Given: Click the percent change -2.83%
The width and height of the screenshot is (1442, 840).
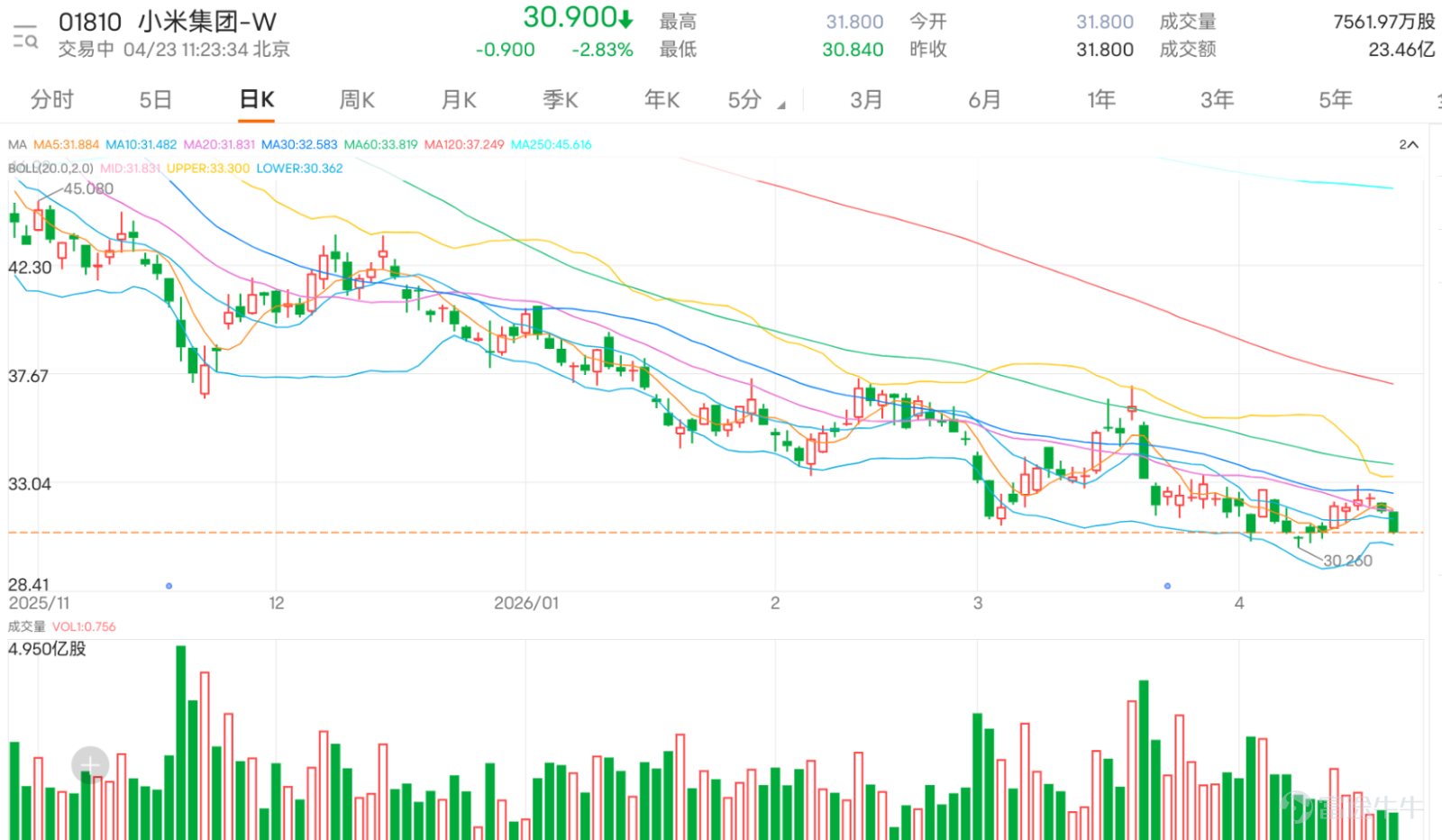Looking at the screenshot, I should [602, 50].
